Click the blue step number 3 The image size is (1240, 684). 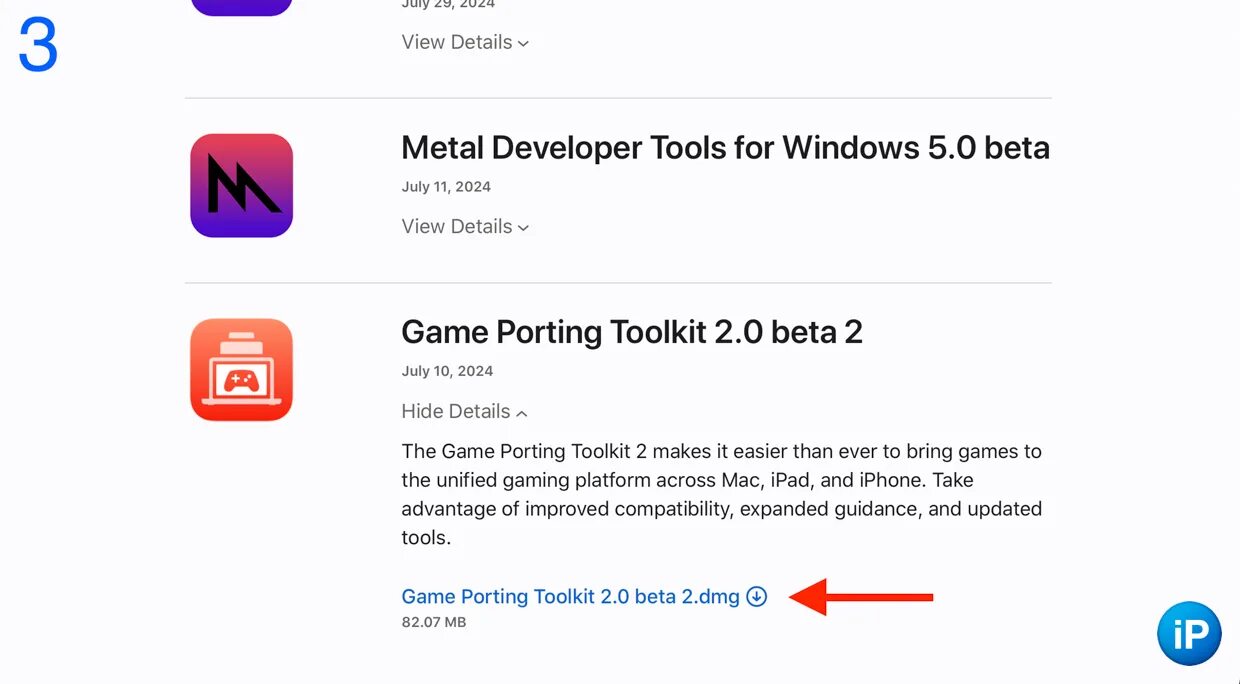38,46
